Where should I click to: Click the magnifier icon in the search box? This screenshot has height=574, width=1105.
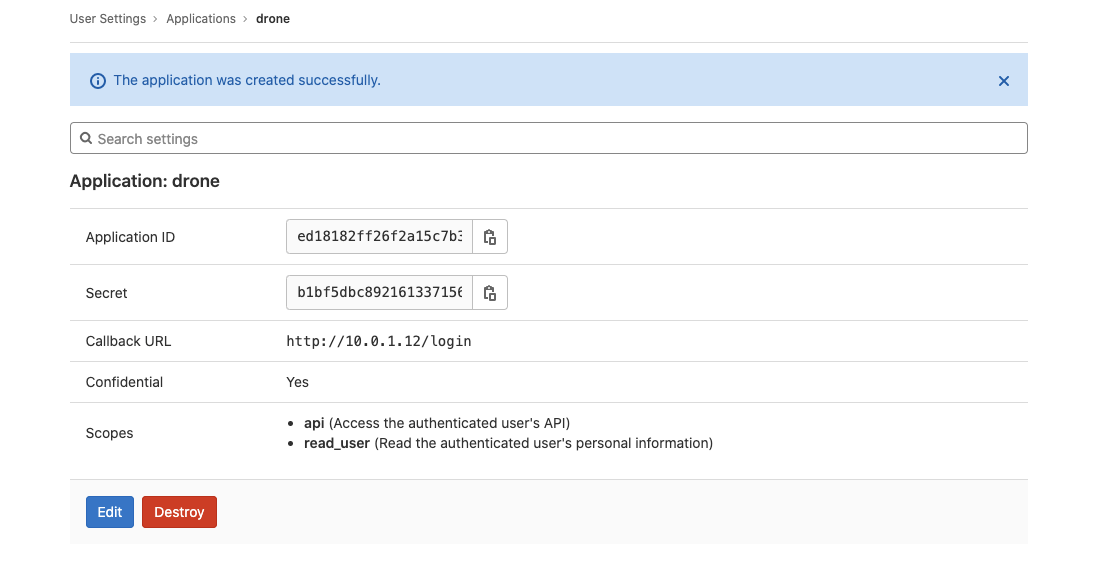coord(86,138)
